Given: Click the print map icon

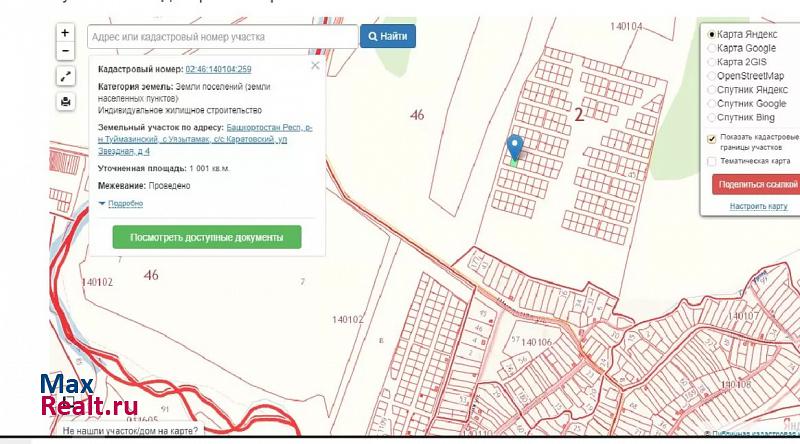Looking at the screenshot, I should point(65,101).
